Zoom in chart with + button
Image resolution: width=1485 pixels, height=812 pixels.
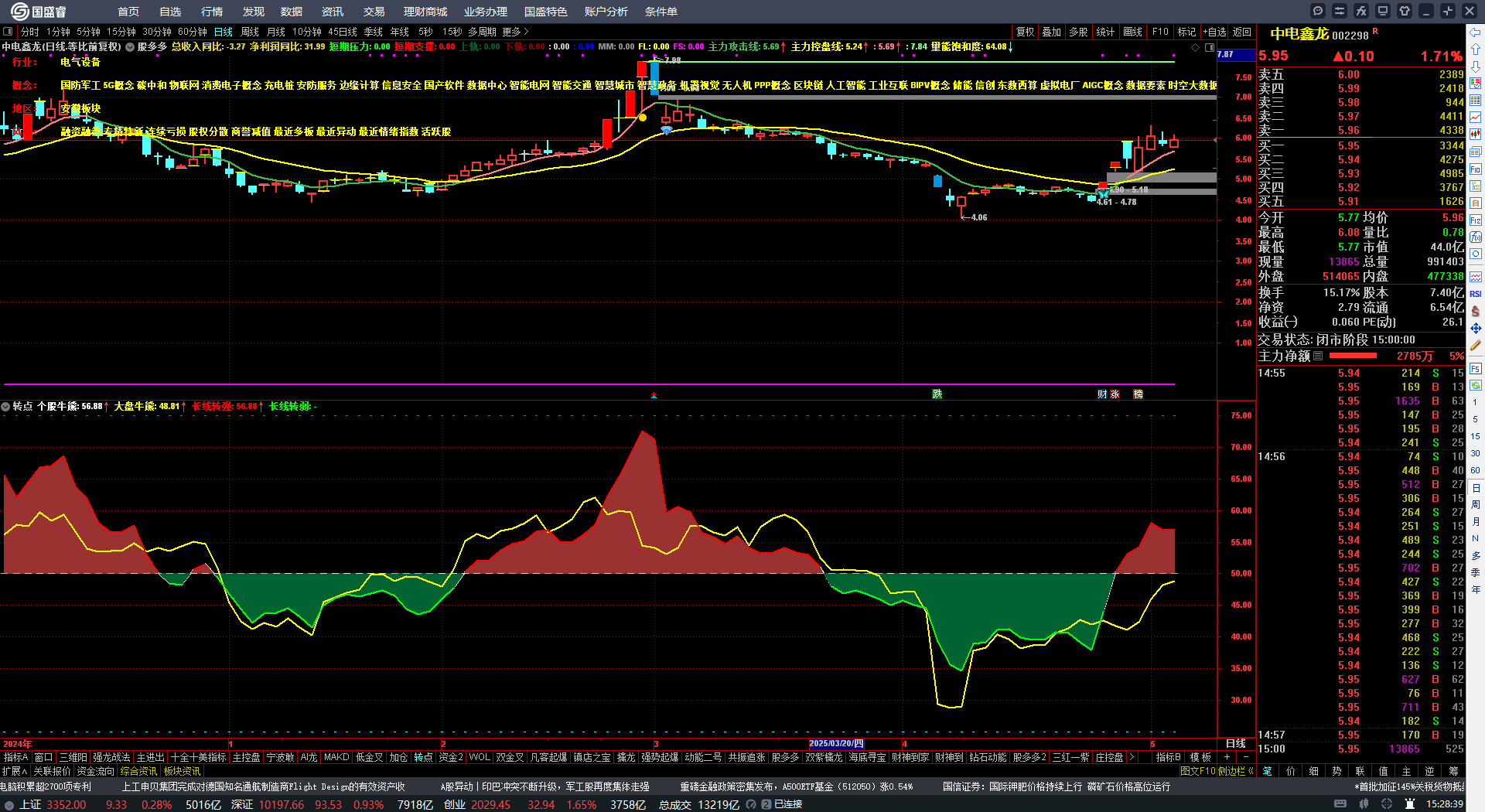point(1227,757)
